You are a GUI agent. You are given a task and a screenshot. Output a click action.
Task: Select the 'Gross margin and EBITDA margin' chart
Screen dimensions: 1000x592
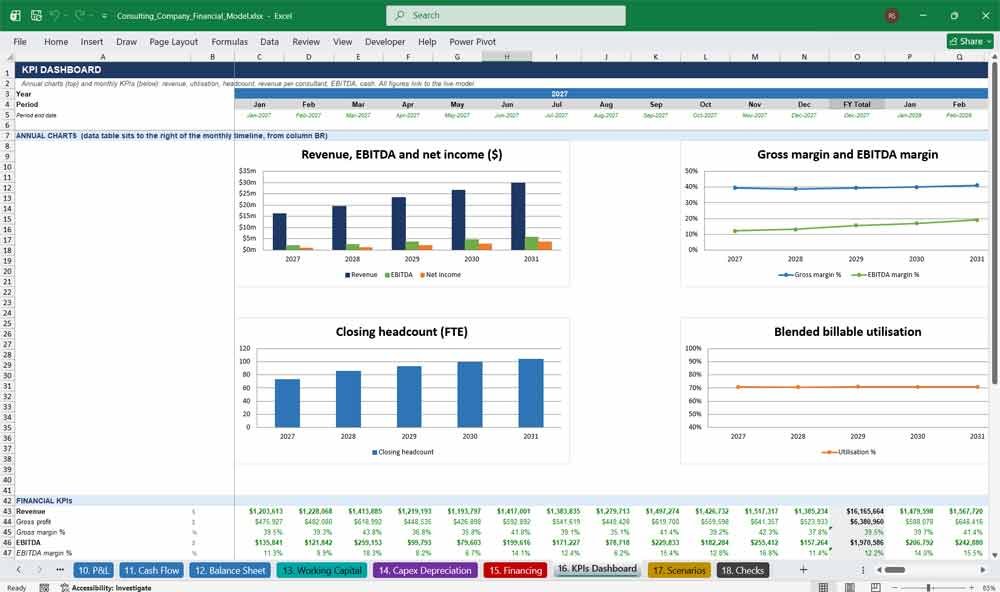[x=835, y=214]
